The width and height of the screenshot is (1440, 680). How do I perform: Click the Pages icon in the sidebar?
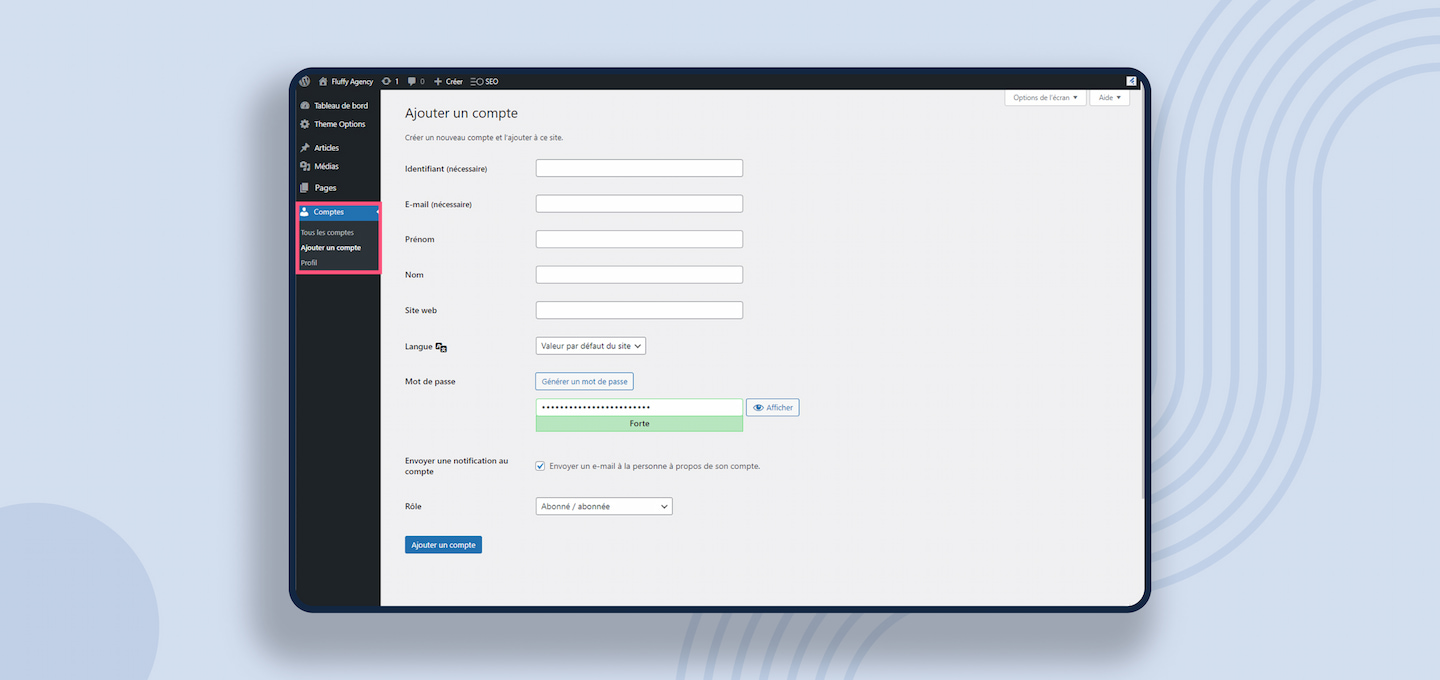tap(305, 188)
